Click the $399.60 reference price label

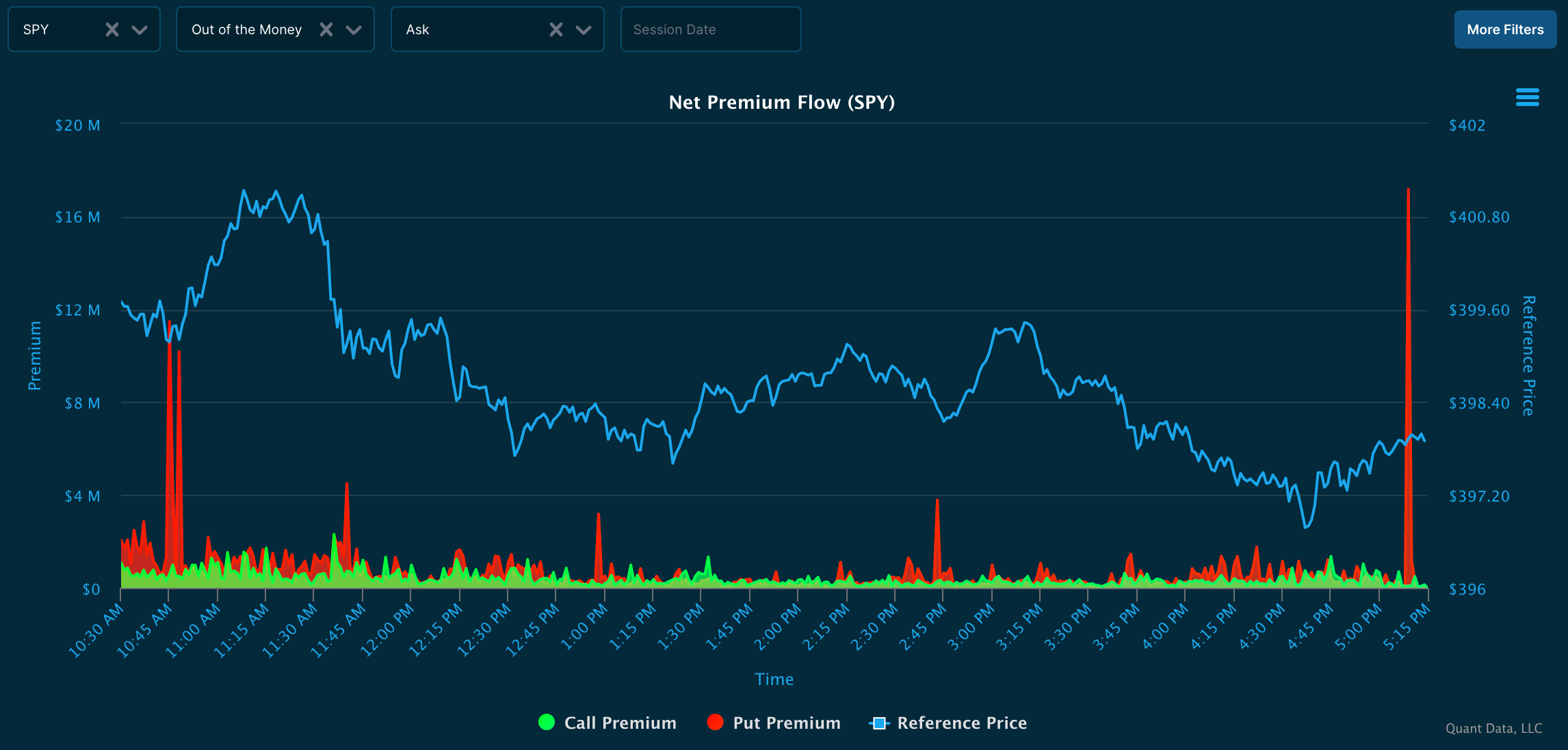[x=1479, y=310]
